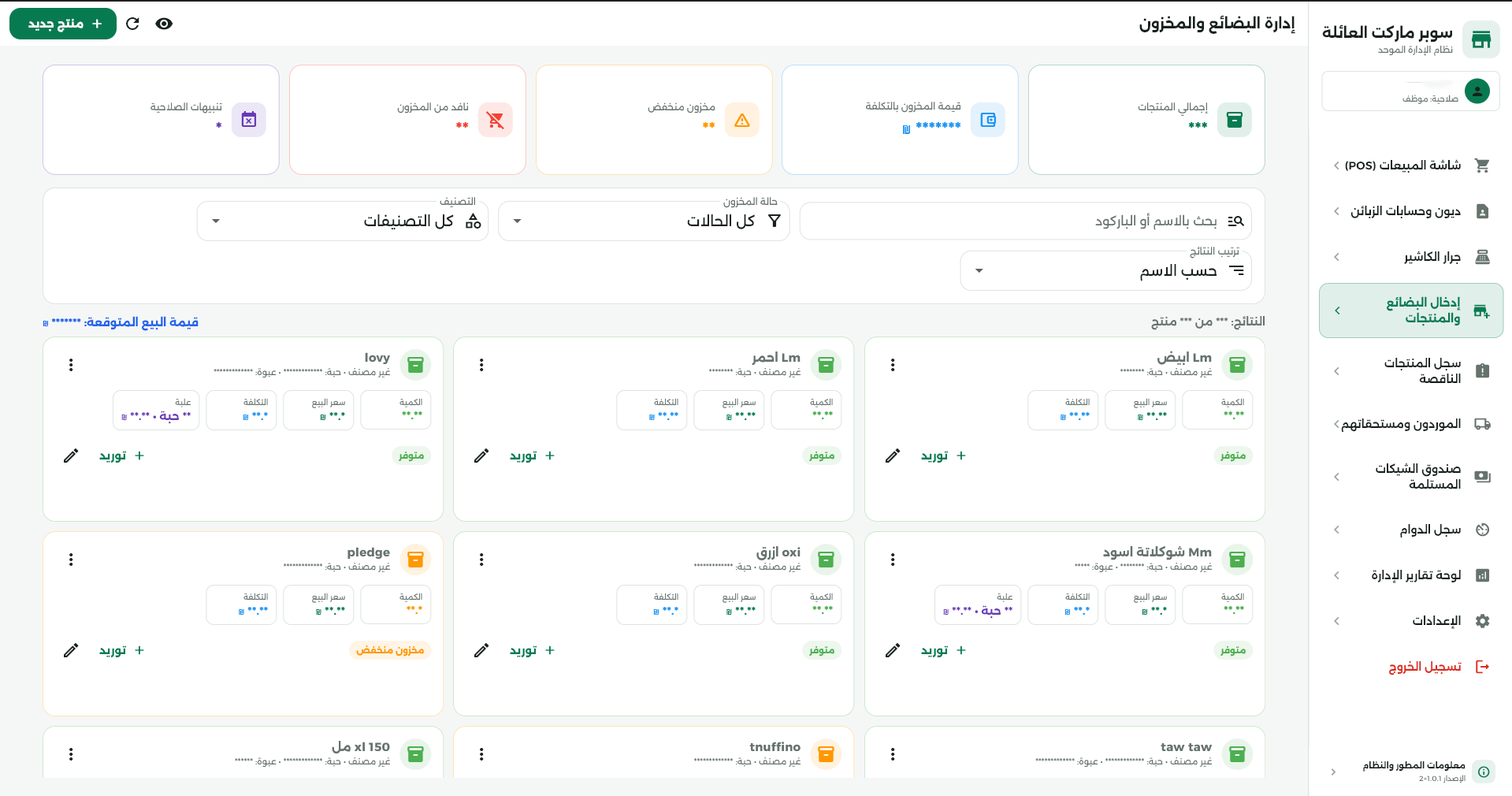Open شاشة المبيعات (POS) in sidebar
1512x796 pixels.
[x=1410, y=166]
